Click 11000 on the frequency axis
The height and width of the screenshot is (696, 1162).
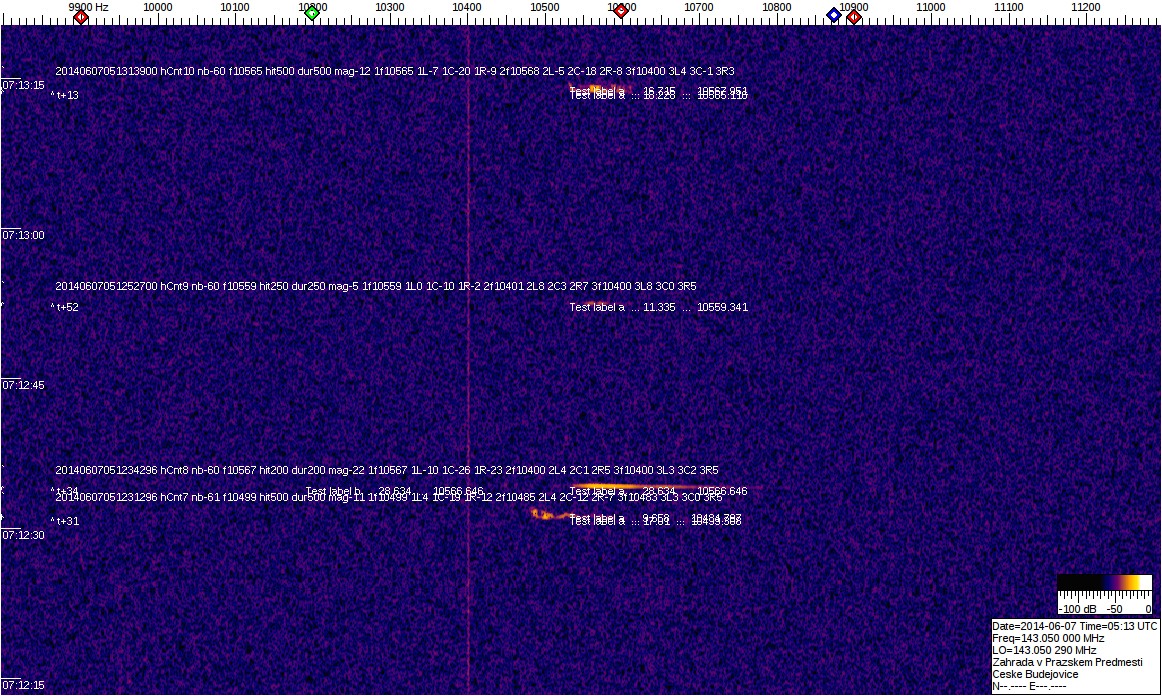931,7
